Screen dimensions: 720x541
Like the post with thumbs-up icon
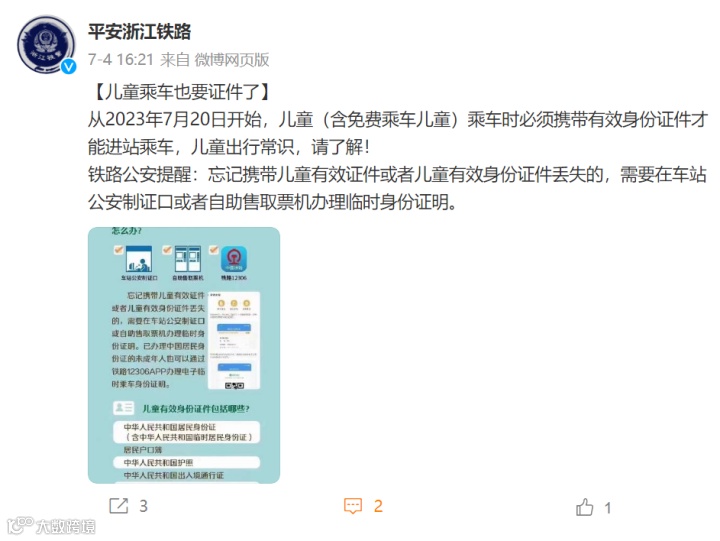[x=585, y=507]
